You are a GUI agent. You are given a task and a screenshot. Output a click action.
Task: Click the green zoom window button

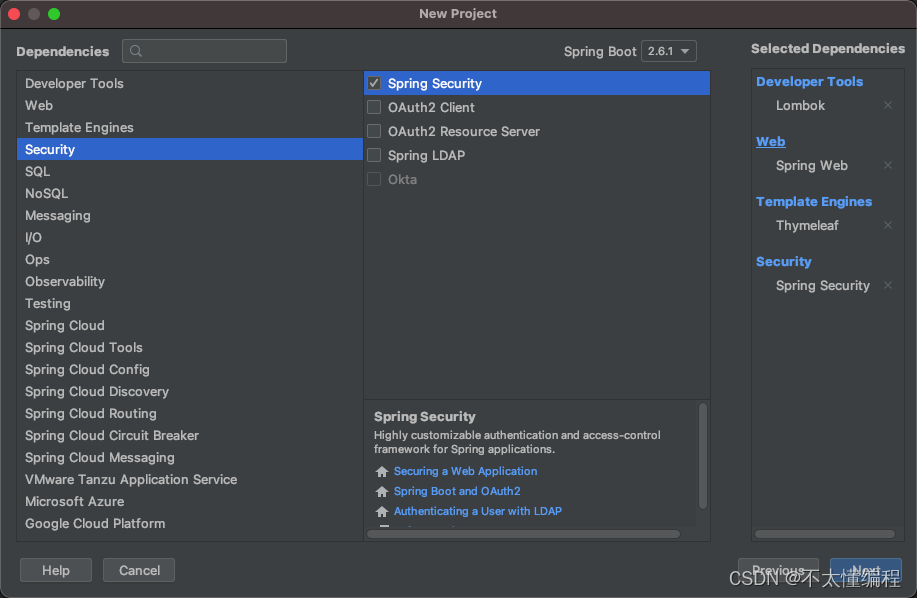[54, 14]
